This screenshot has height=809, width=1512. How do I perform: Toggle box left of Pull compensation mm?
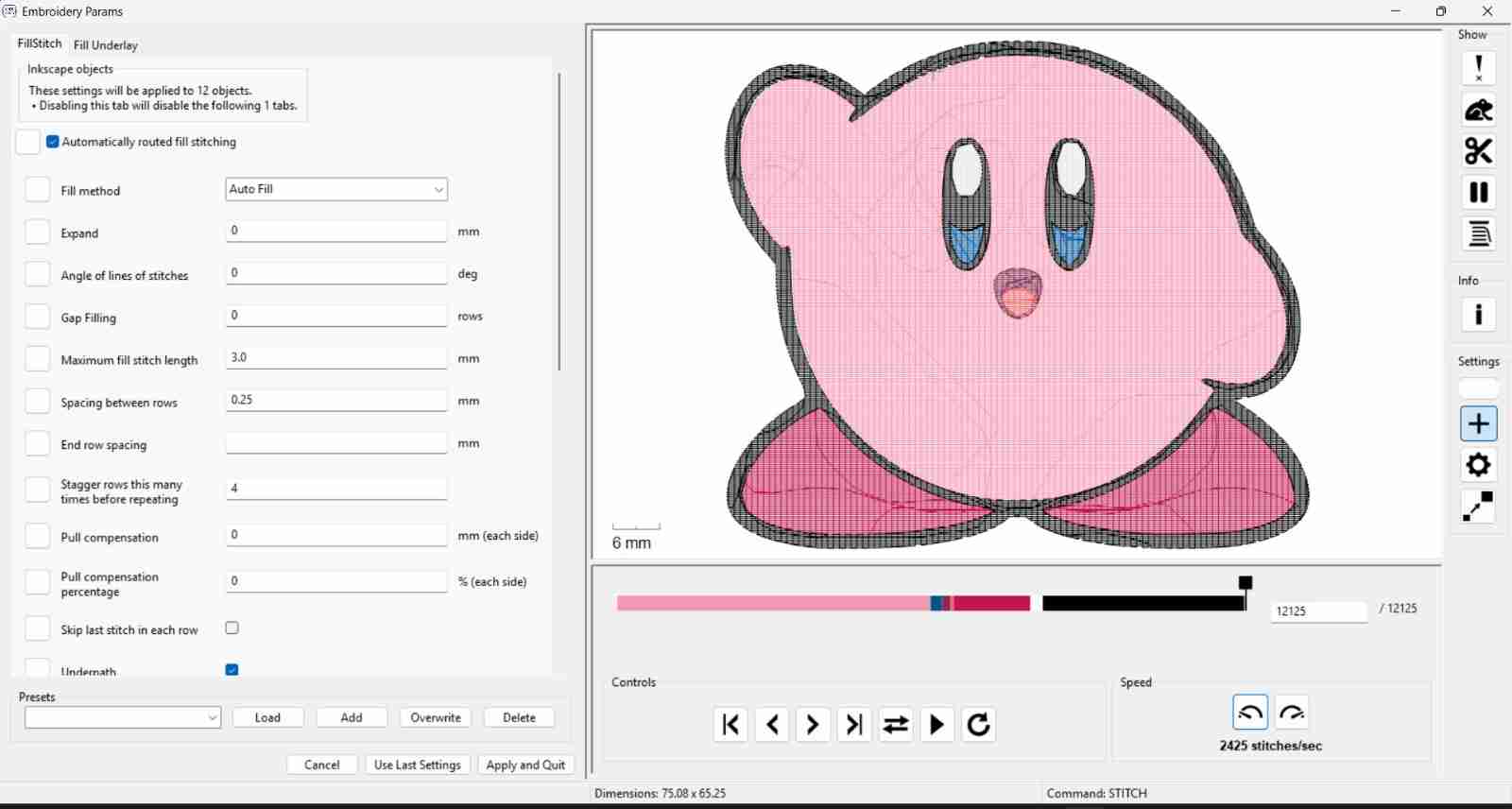tap(38, 537)
